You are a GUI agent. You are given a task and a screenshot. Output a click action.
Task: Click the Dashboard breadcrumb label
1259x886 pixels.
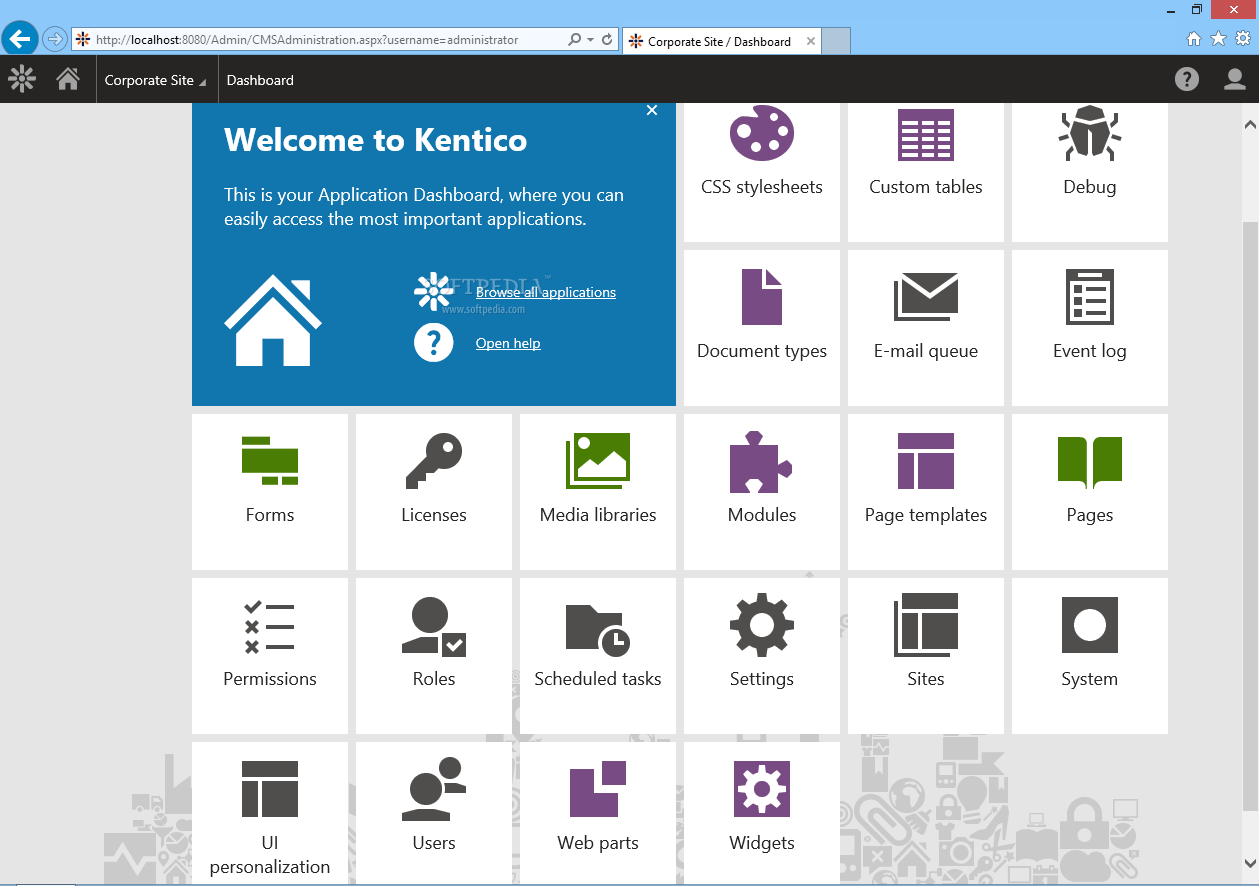[x=260, y=80]
